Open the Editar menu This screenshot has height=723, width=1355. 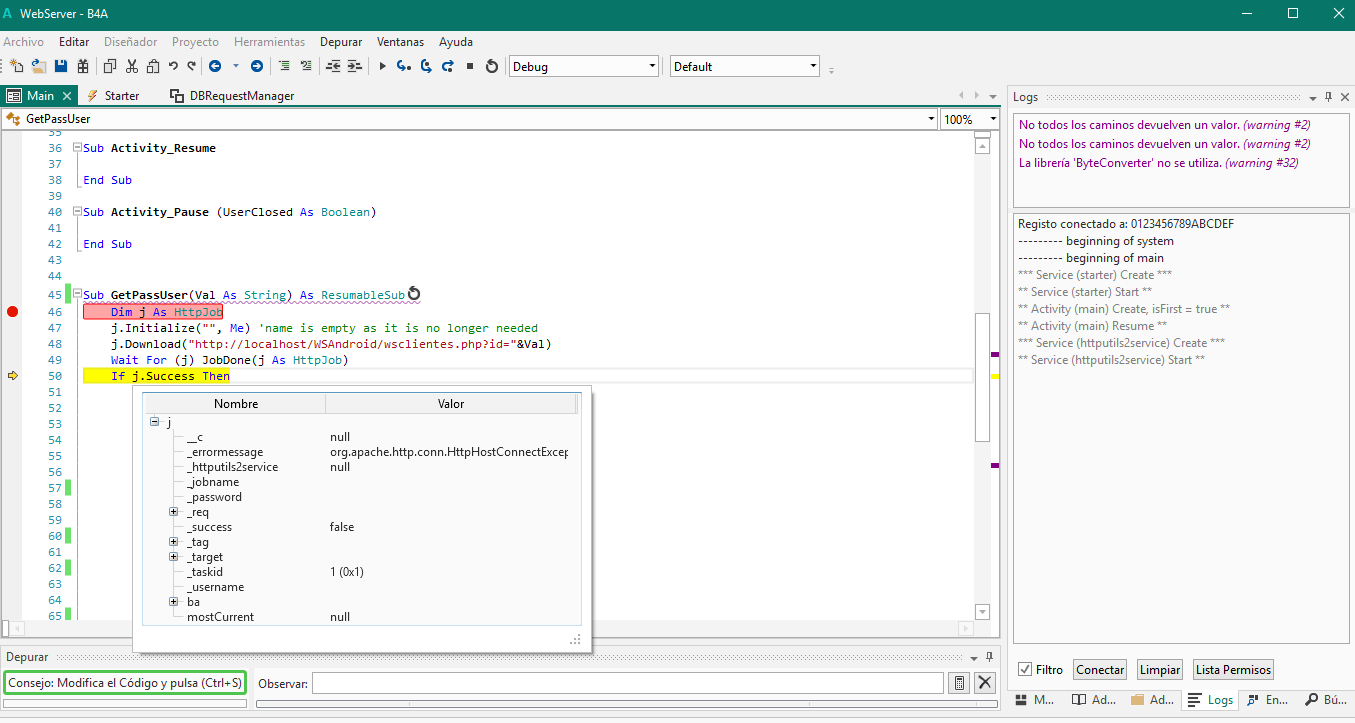pyautogui.click(x=74, y=42)
